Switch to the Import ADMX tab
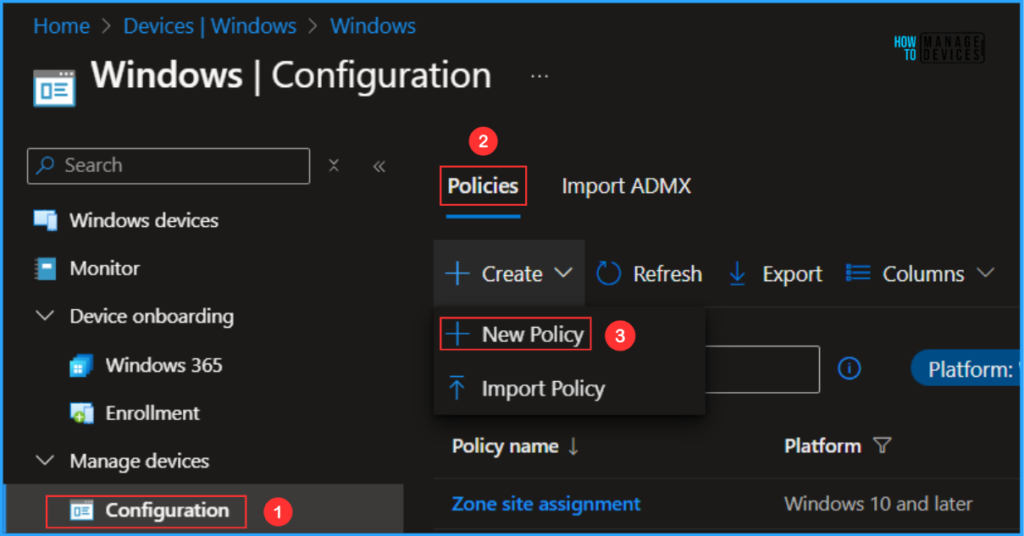The image size is (1024, 536). point(625,186)
